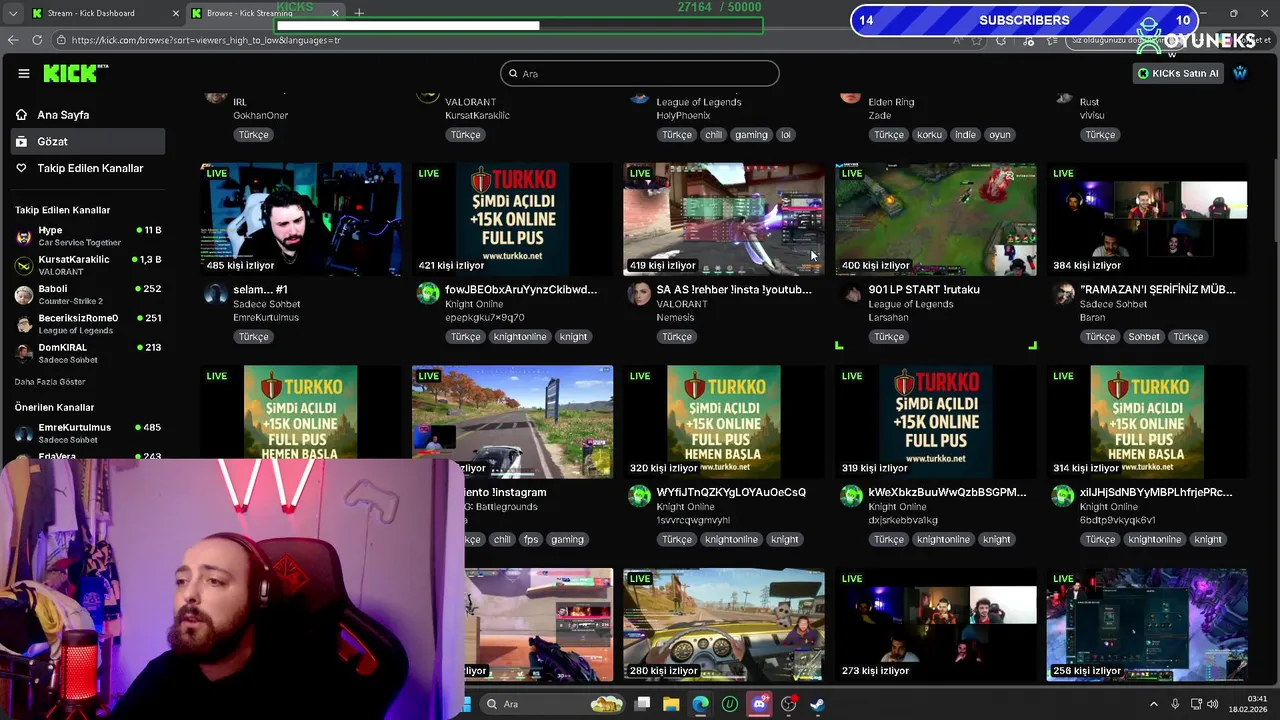Image resolution: width=1280 pixels, height=720 pixels.
Task: Click the KICK logo
Action: click(x=75, y=73)
